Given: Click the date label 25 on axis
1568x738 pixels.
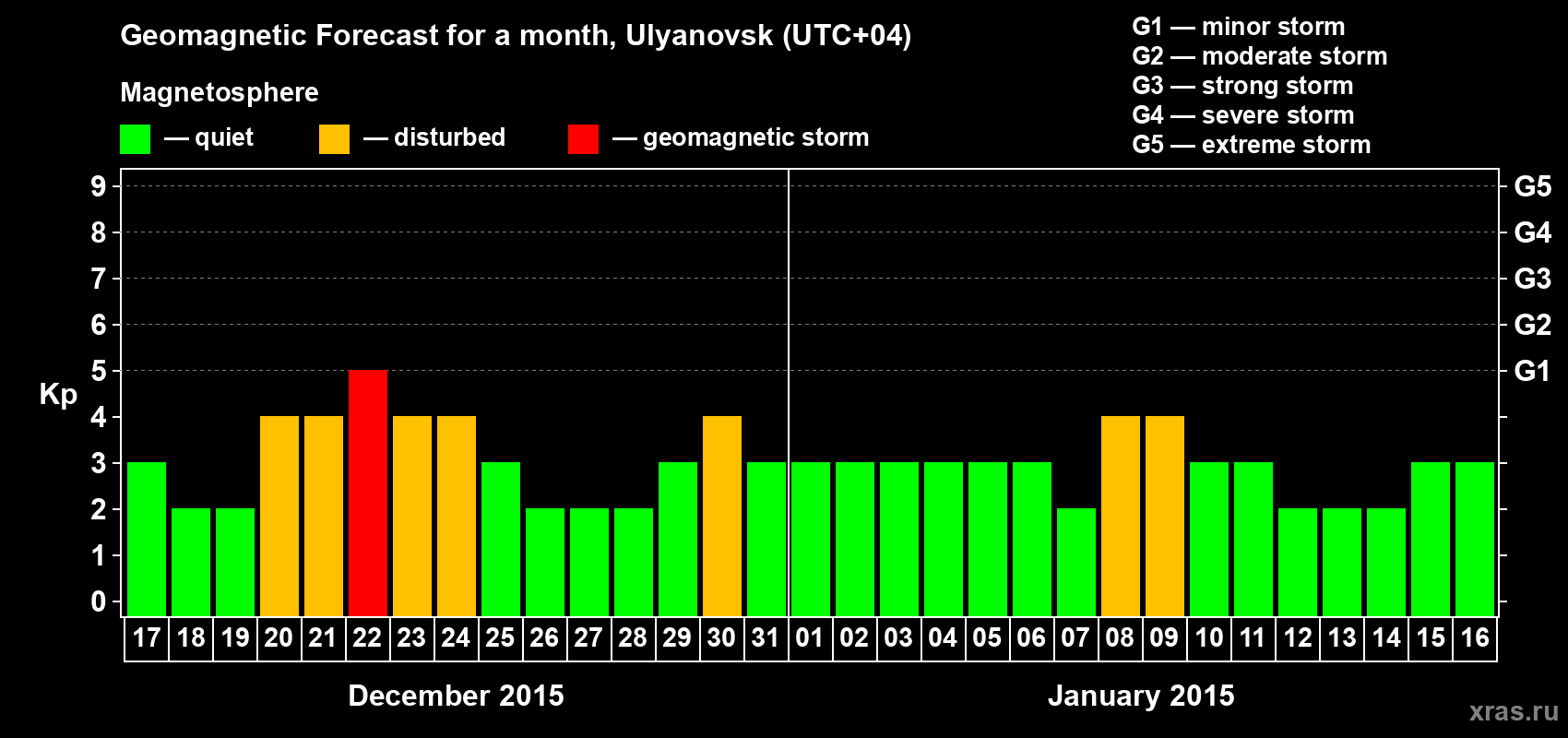Looking at the screenshot, I should tap(500, 637).
